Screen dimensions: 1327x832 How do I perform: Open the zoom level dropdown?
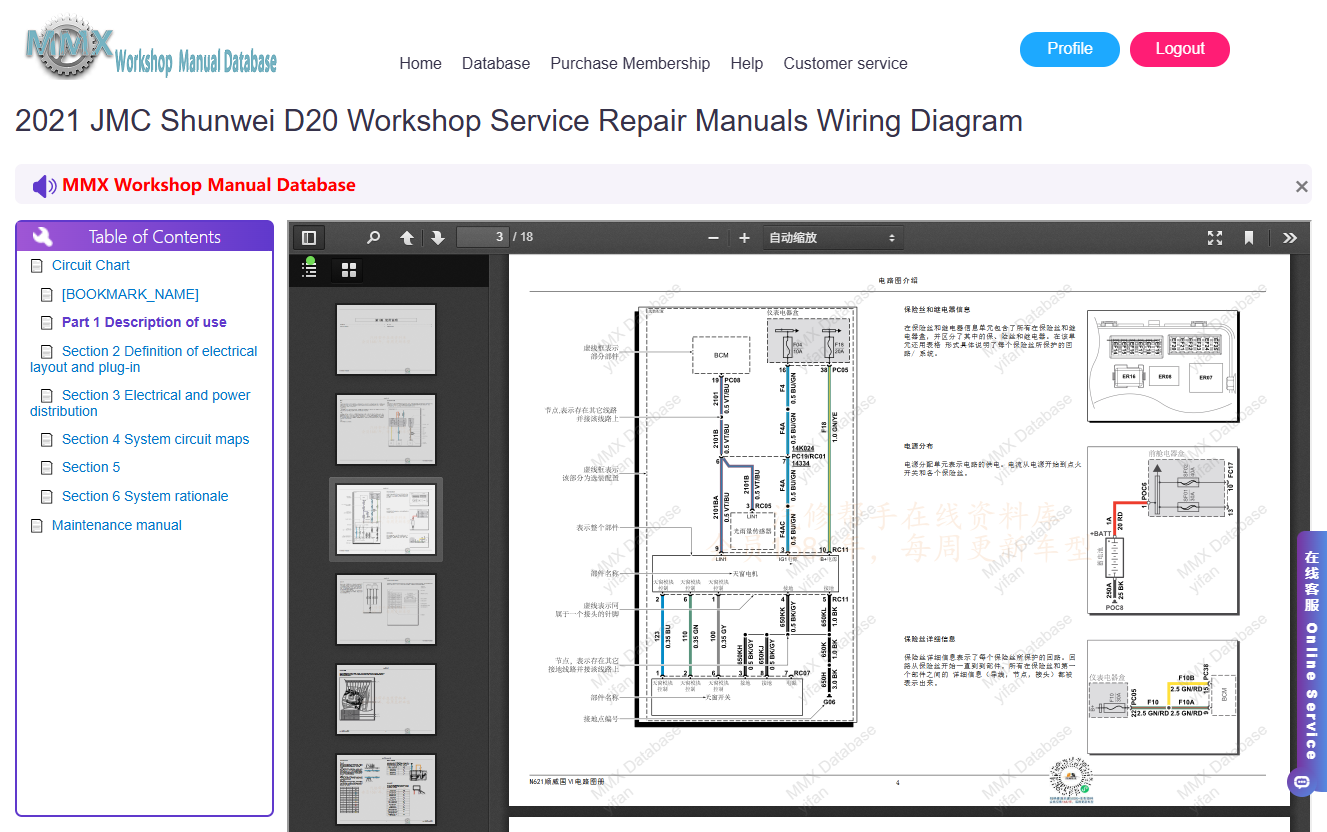tap(832, 238)
